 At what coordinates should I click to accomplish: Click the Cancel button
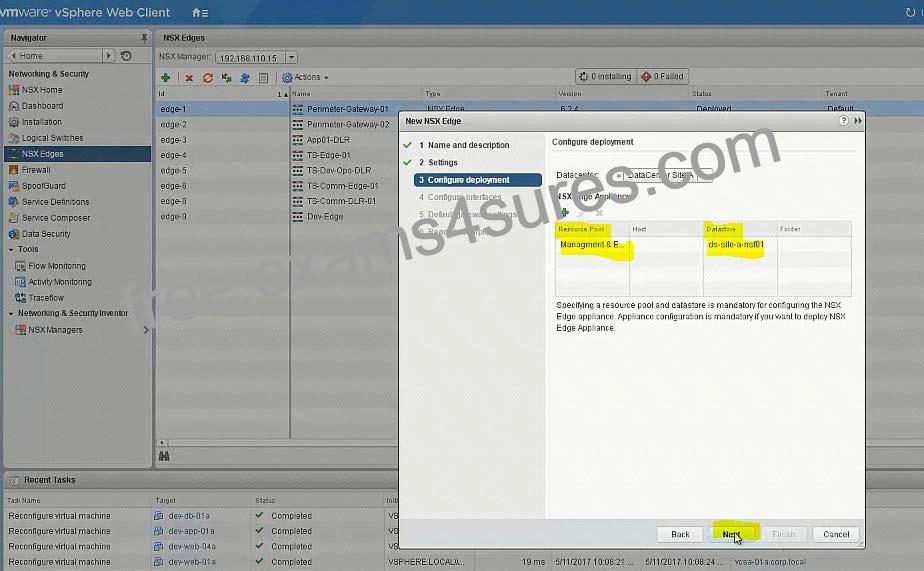pyautogui.click(x=836, y=534)
